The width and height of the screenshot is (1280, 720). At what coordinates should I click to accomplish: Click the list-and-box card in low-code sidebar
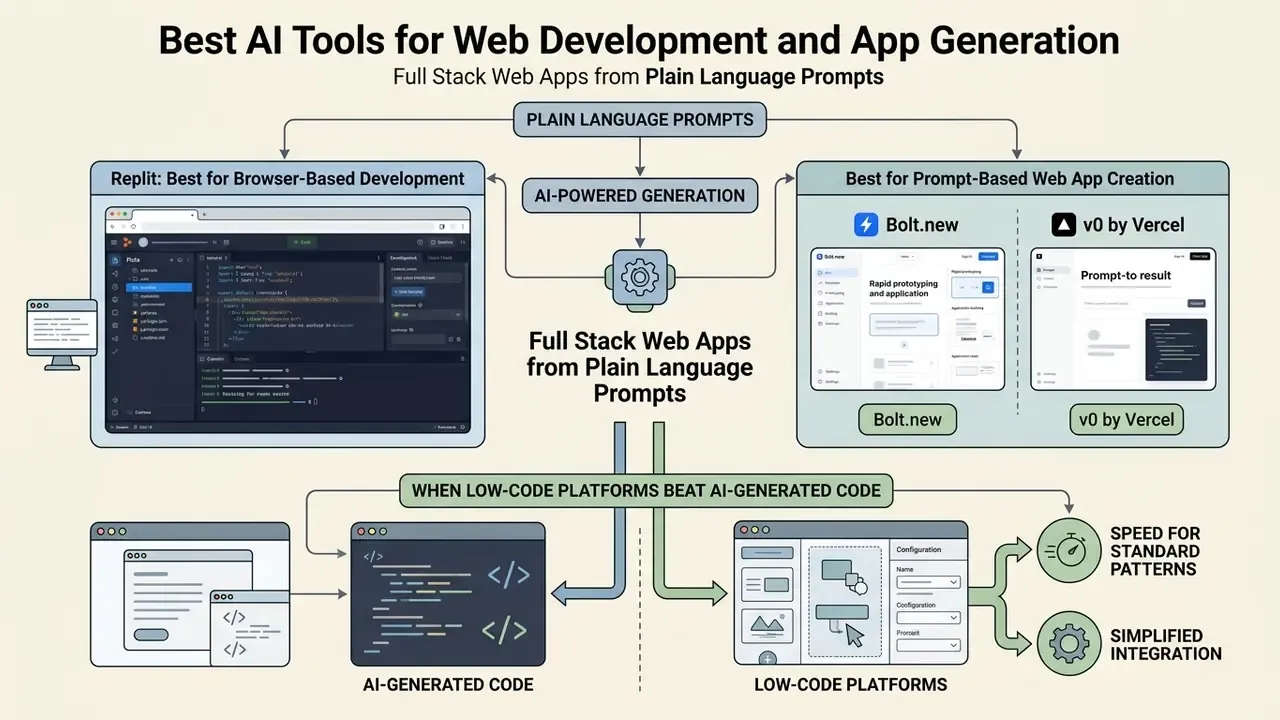pos(765,585)
